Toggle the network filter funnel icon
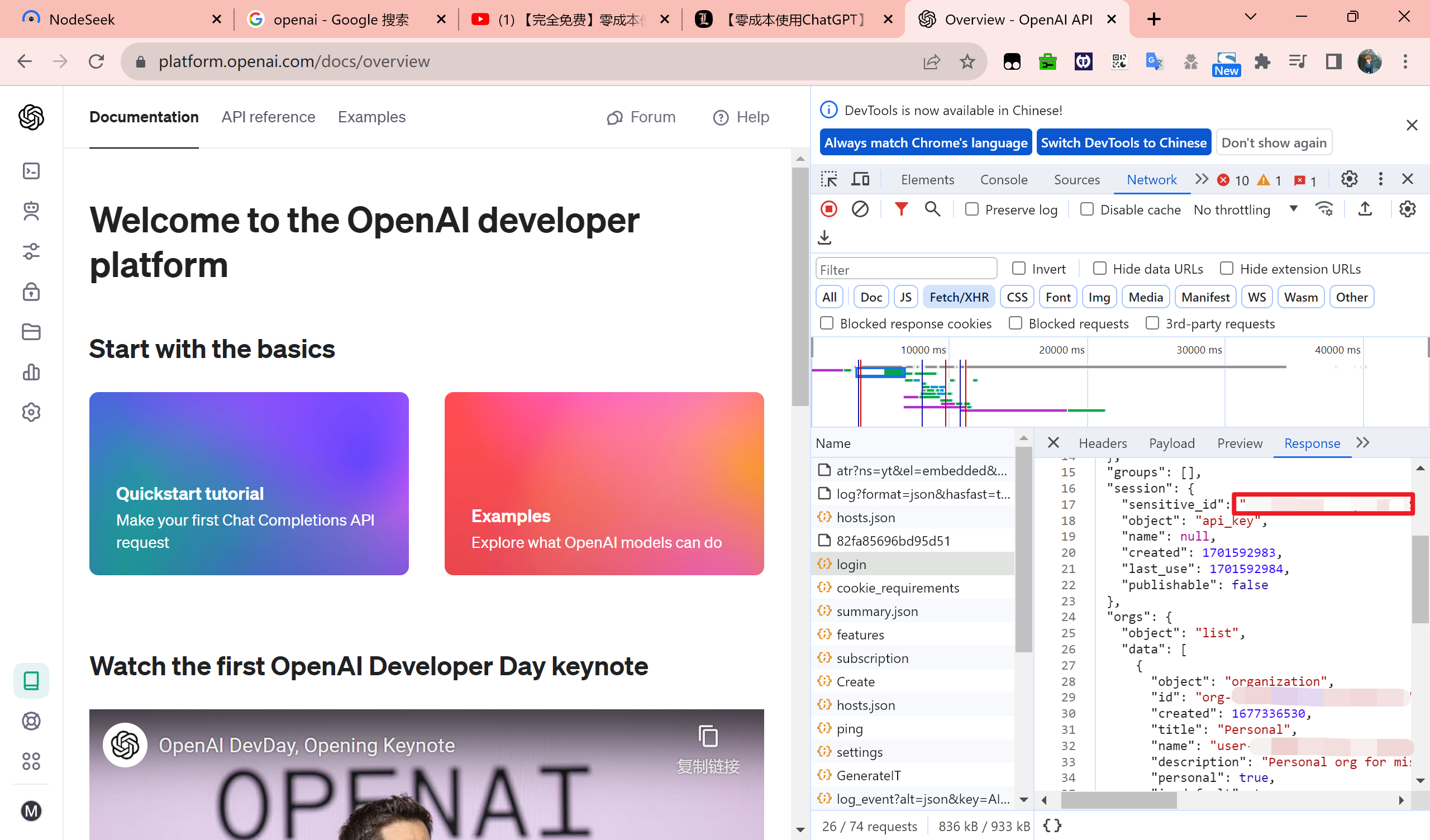 tap(900, 209)
